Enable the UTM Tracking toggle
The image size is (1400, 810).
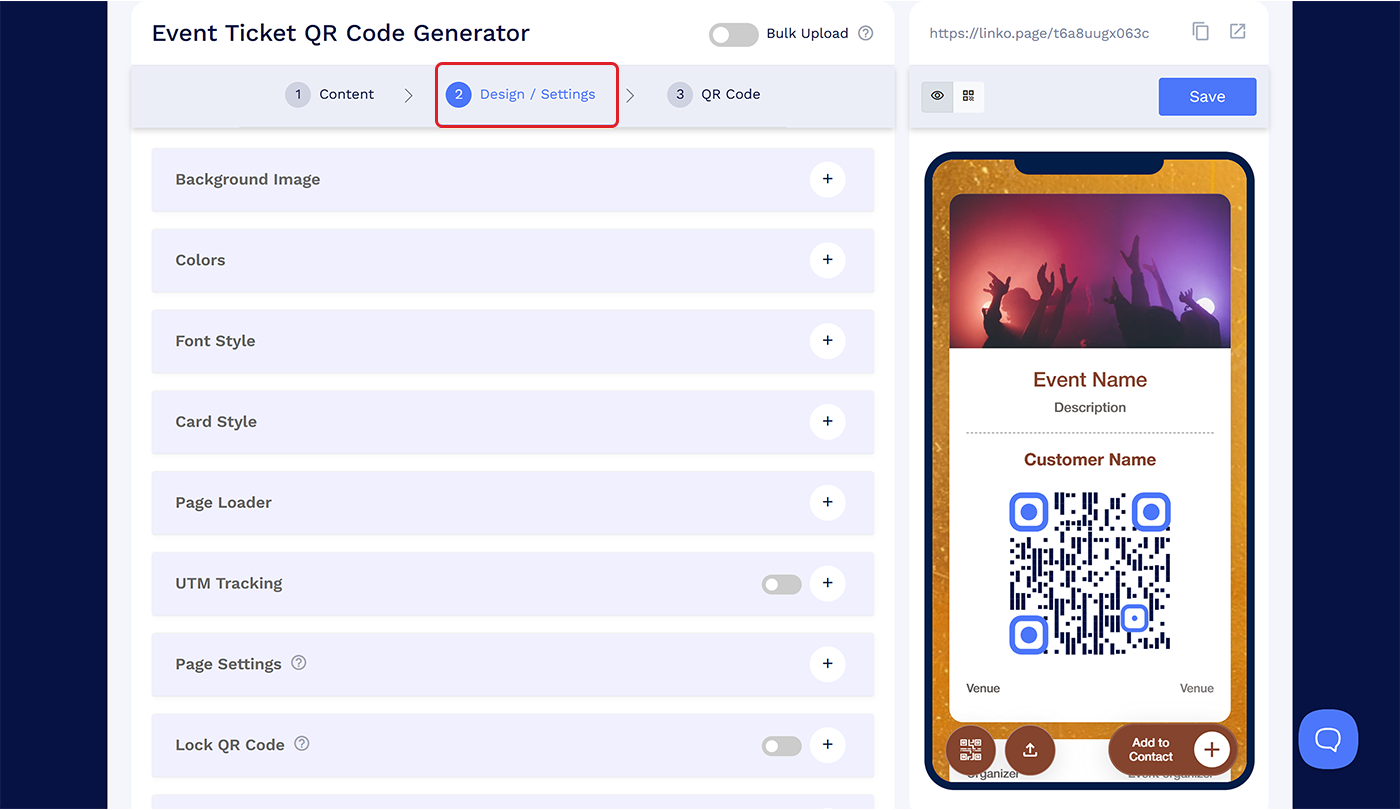(x=781, y=584)
